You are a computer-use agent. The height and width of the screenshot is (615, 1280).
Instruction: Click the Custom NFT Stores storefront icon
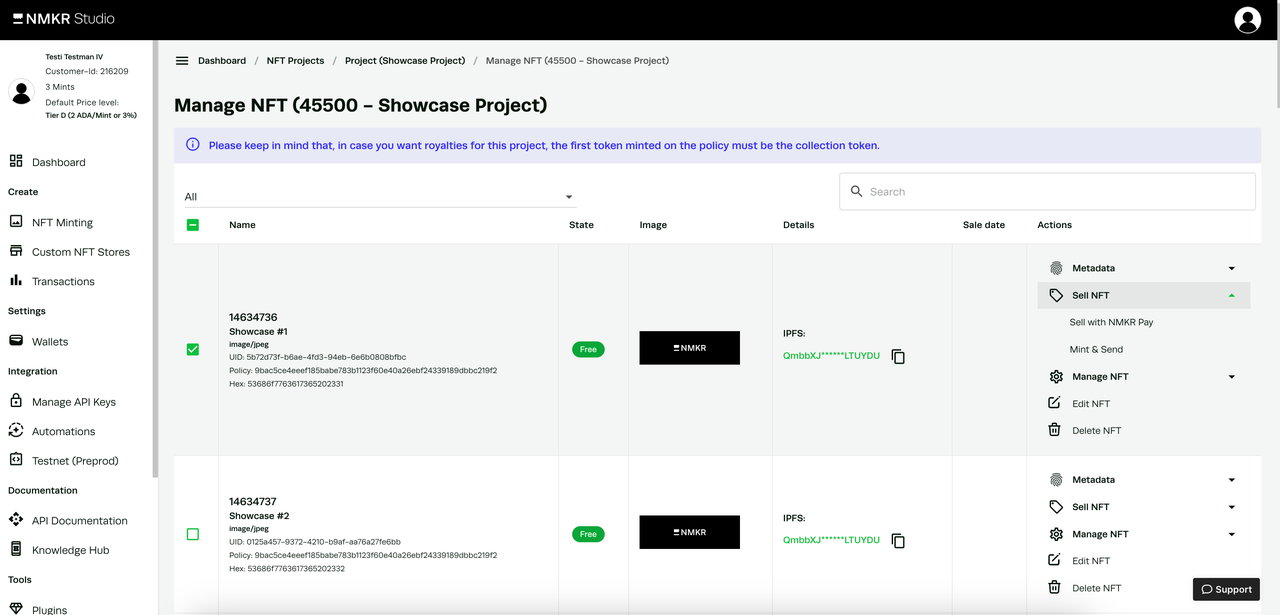point(16,251)
